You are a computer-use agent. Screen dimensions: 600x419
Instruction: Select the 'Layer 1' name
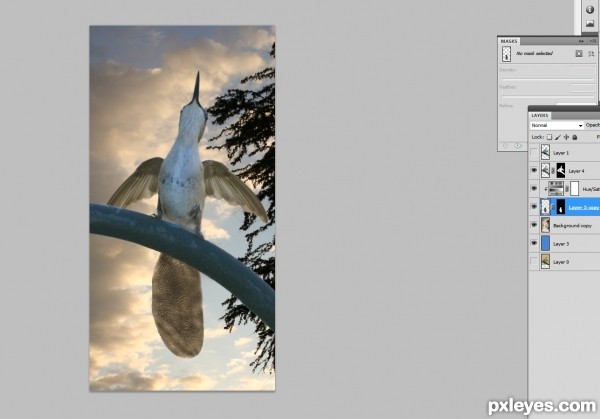(561, 153)
